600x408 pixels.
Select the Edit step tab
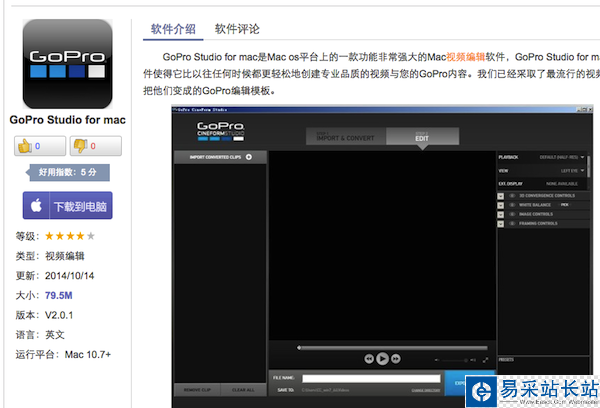click(x=422, y=137)
